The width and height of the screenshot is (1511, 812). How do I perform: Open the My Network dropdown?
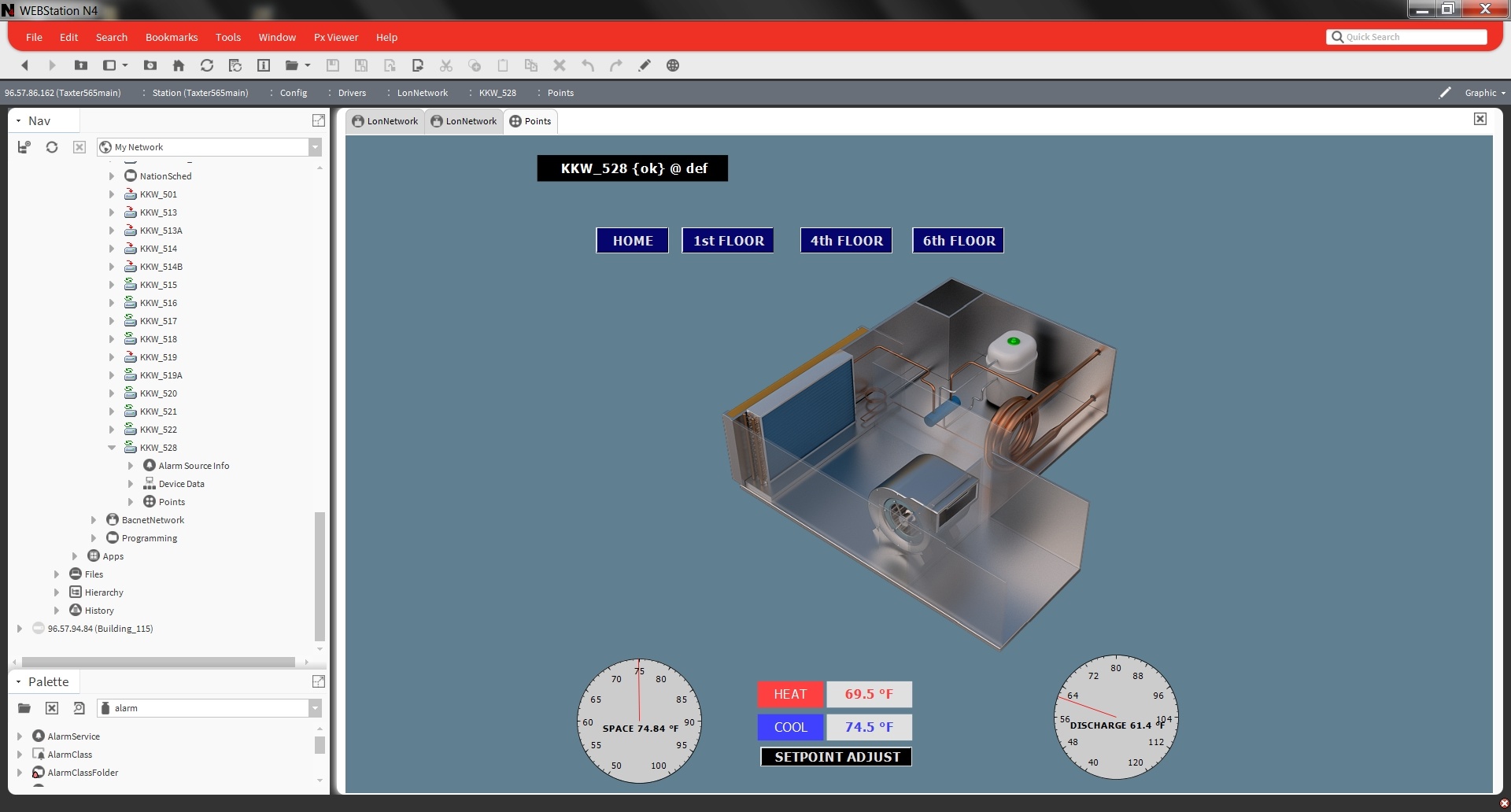pos(315,147)
